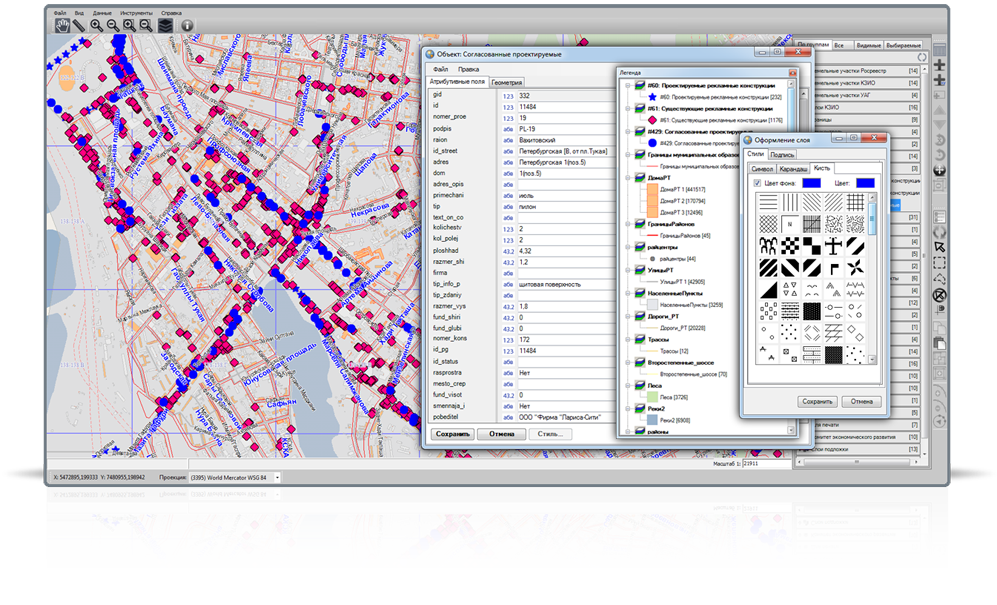Image resolution: width=997 pixels, height=605 pixels.
Task: Click 'Сохранить' in layer style dialog
Action: pos(817,402)
